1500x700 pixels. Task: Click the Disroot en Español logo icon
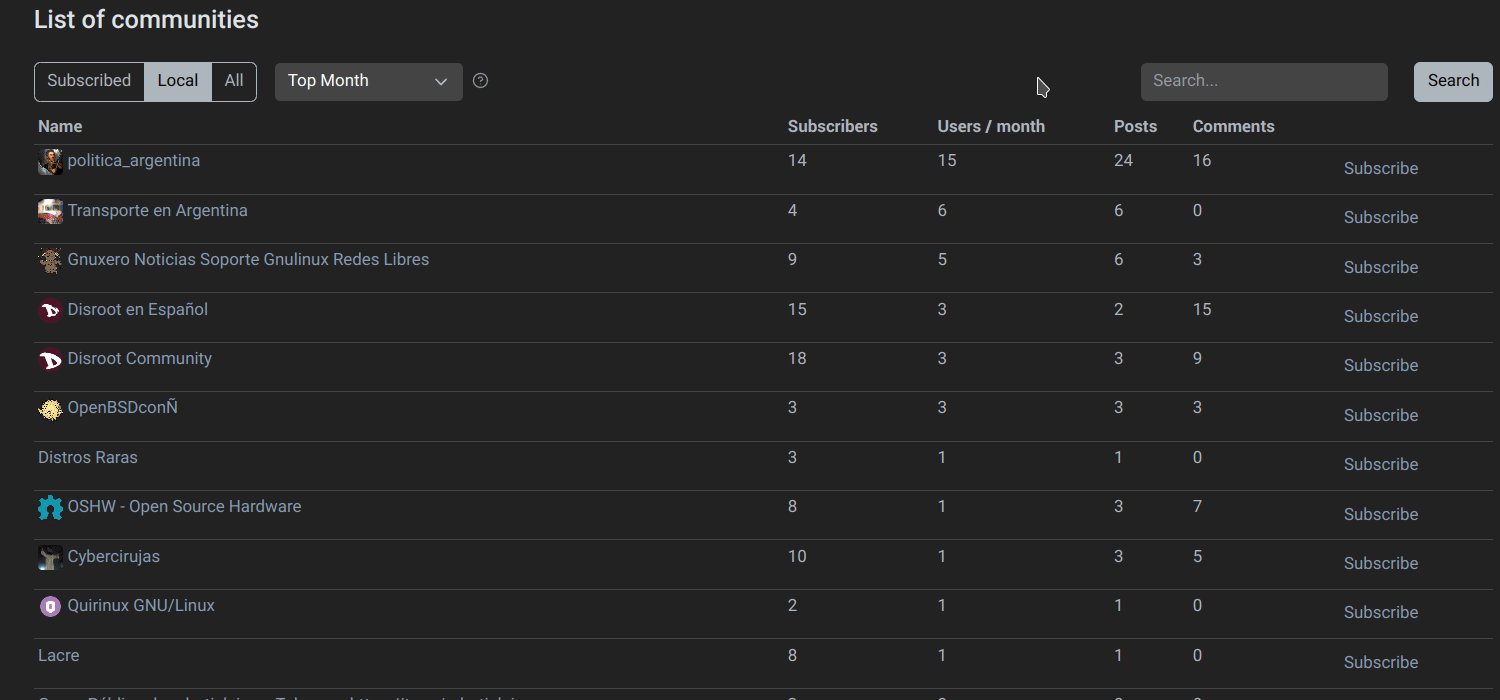50,310
